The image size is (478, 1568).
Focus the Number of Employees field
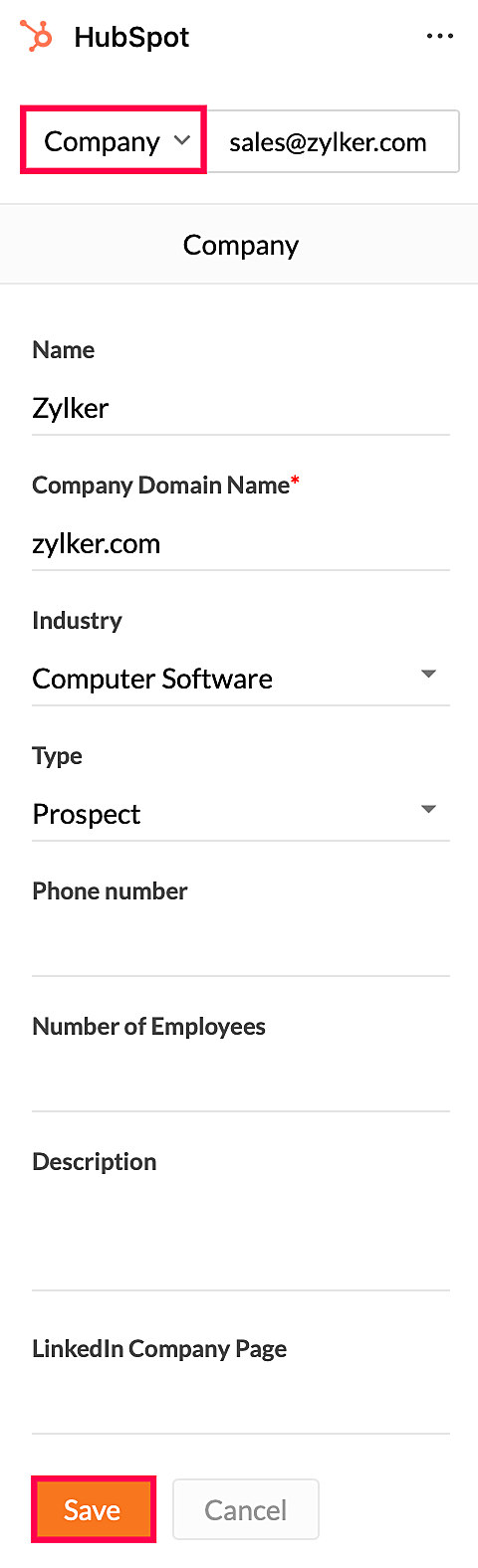(x=241, y=1084)
